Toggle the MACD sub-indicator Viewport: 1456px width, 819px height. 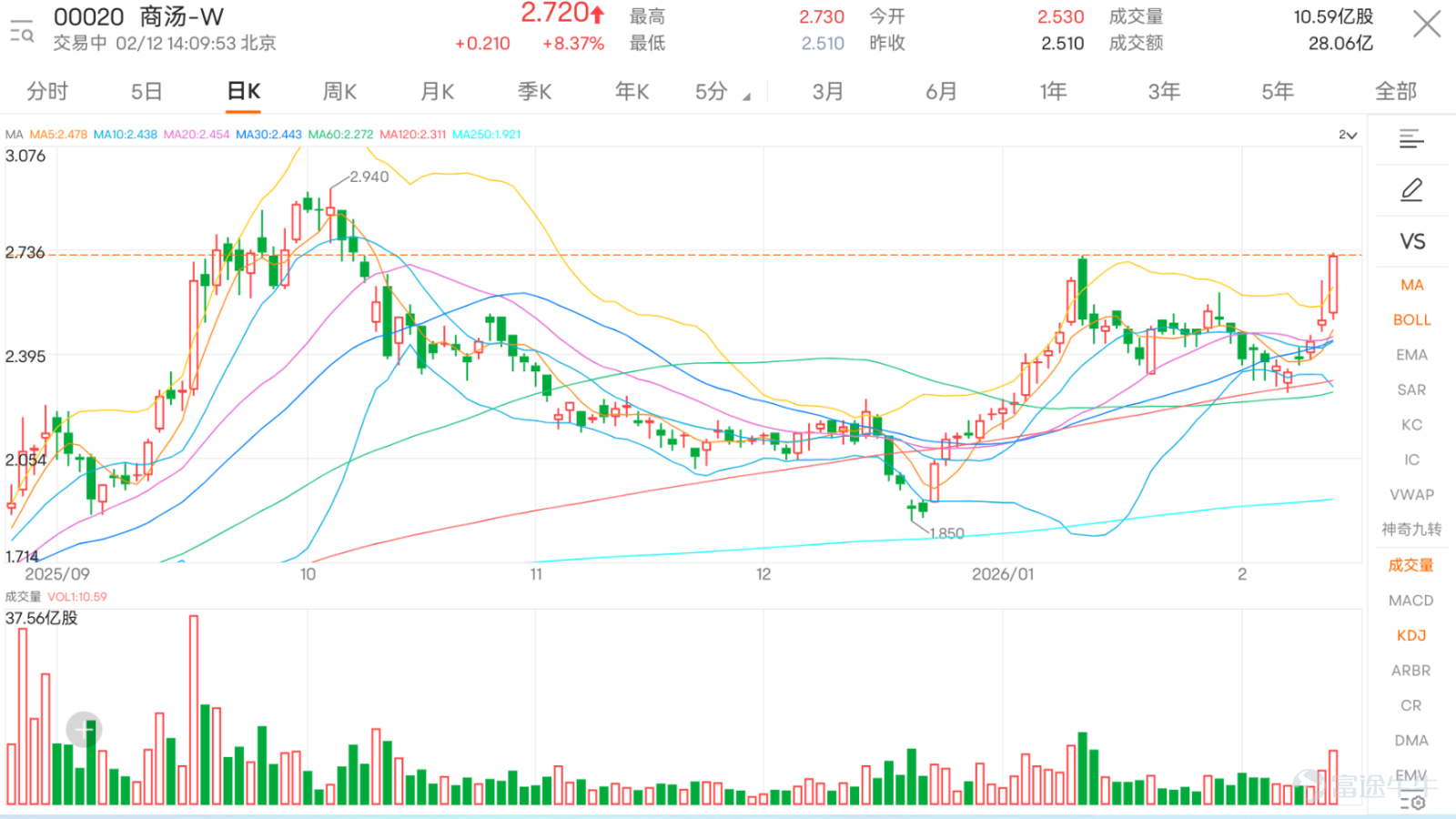tap(1411, 601)
